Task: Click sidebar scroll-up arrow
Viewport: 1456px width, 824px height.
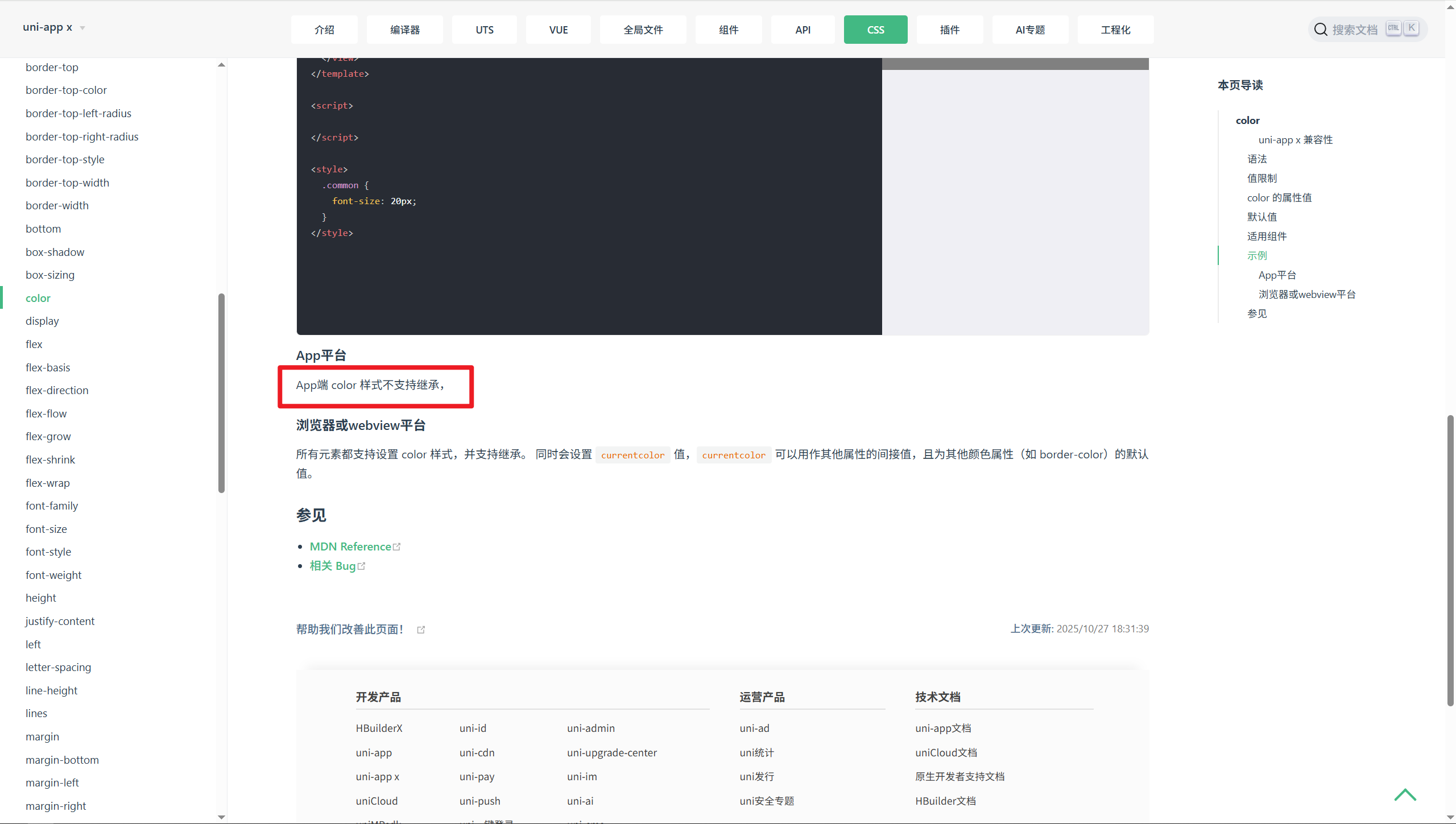Action: [221, 65]
